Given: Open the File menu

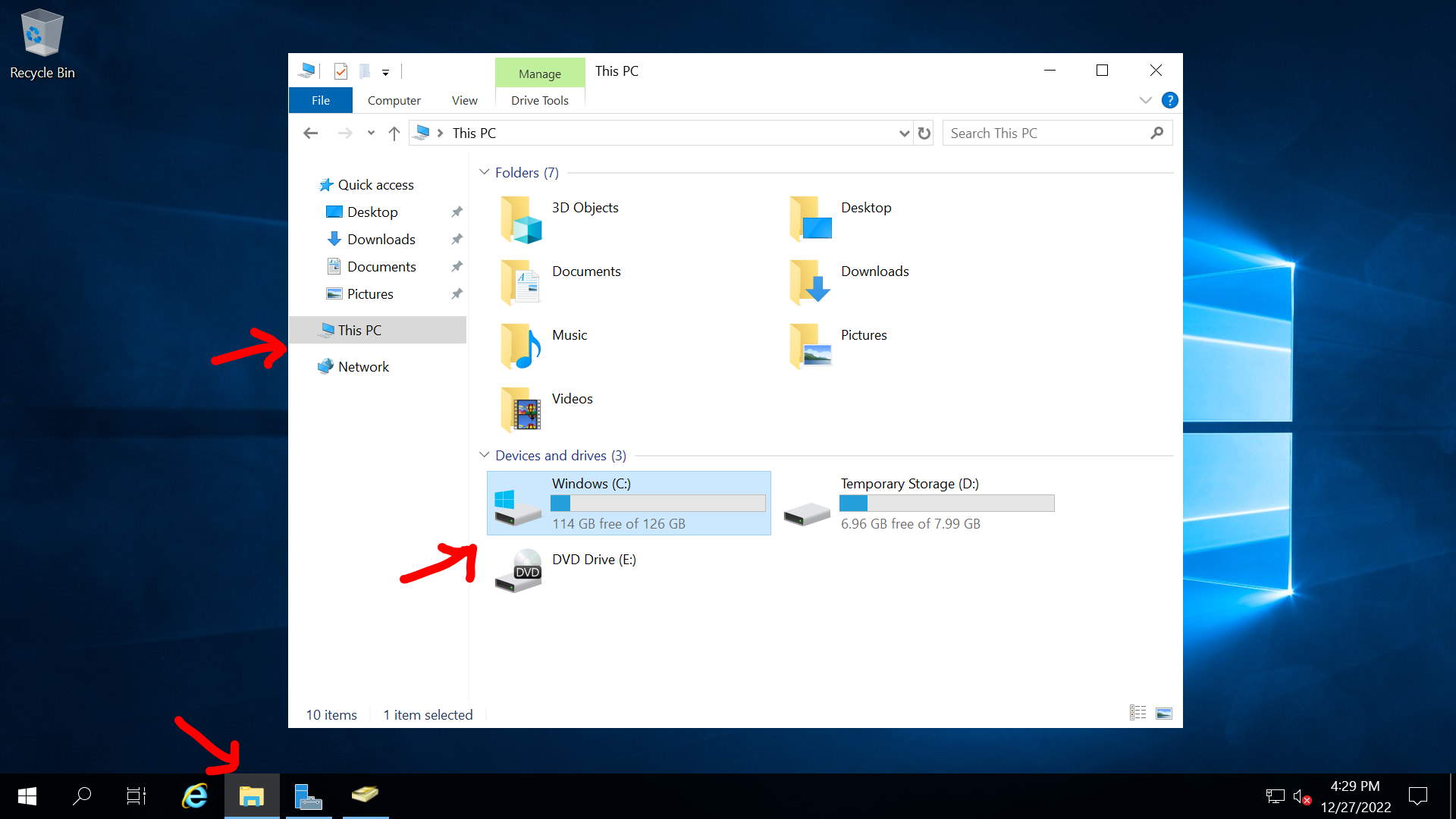Looking at the screenshot, I should 321,100.
